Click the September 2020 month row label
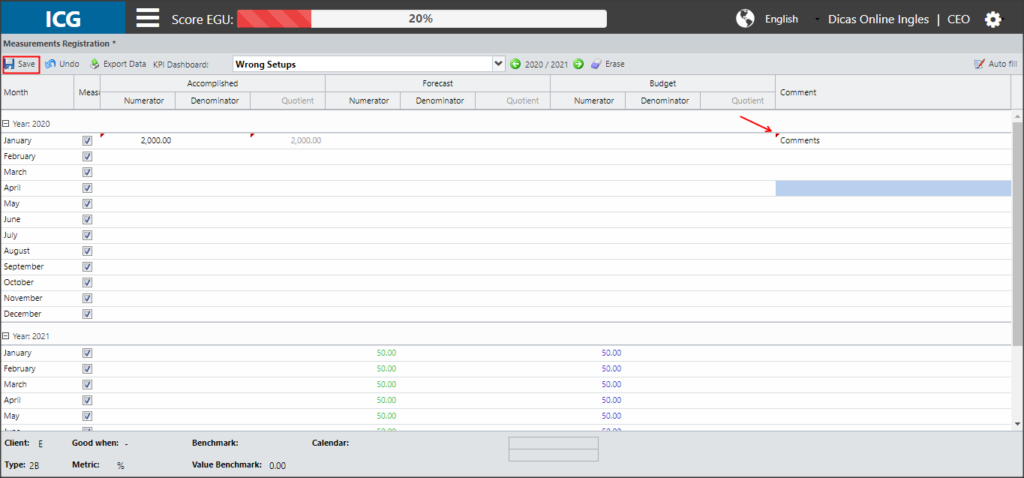The image size is (1024, 478). pos(24,266)
